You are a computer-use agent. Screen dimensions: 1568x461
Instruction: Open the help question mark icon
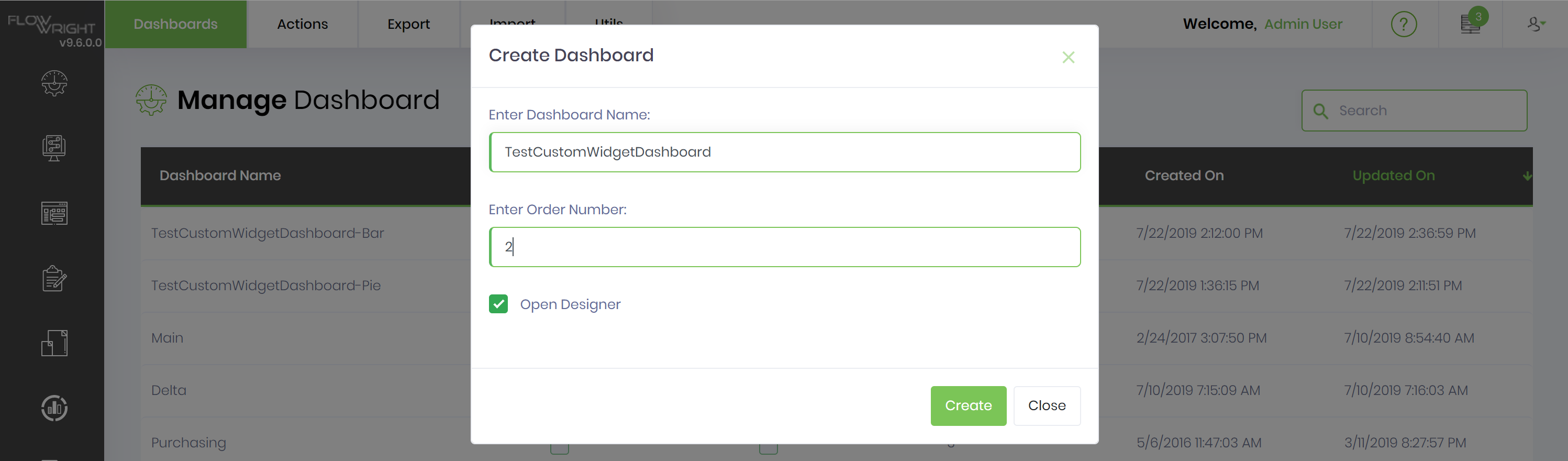1404,24
